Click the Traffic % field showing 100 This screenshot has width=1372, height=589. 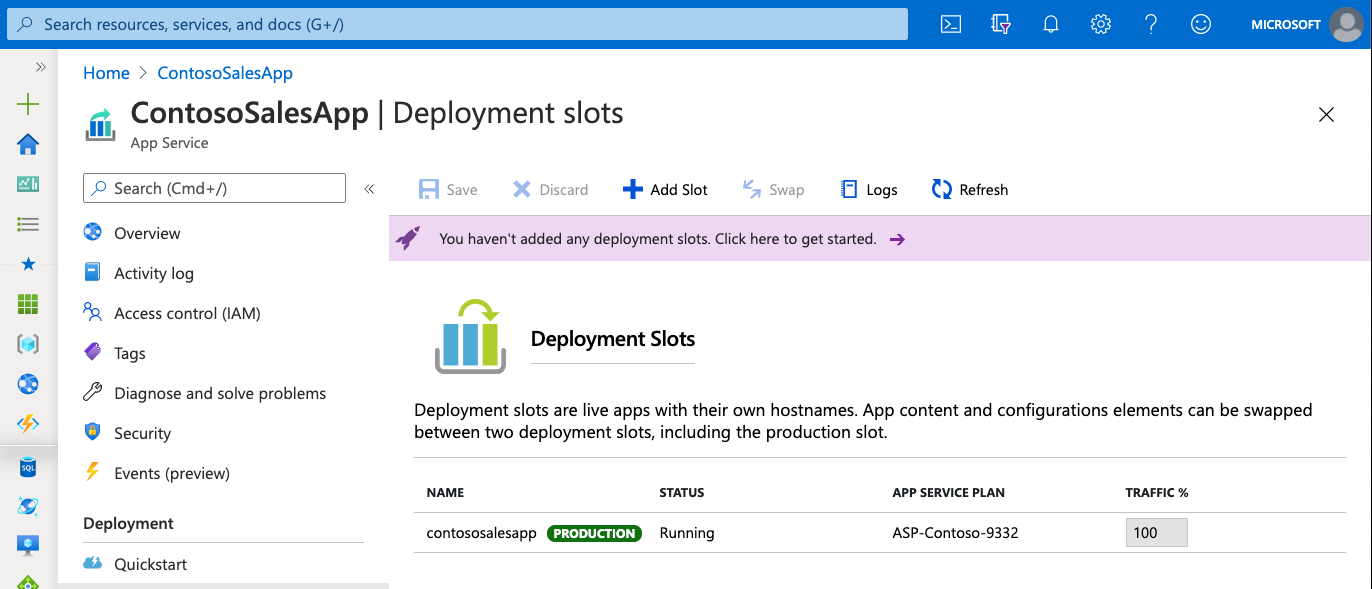pos(1157,533)
